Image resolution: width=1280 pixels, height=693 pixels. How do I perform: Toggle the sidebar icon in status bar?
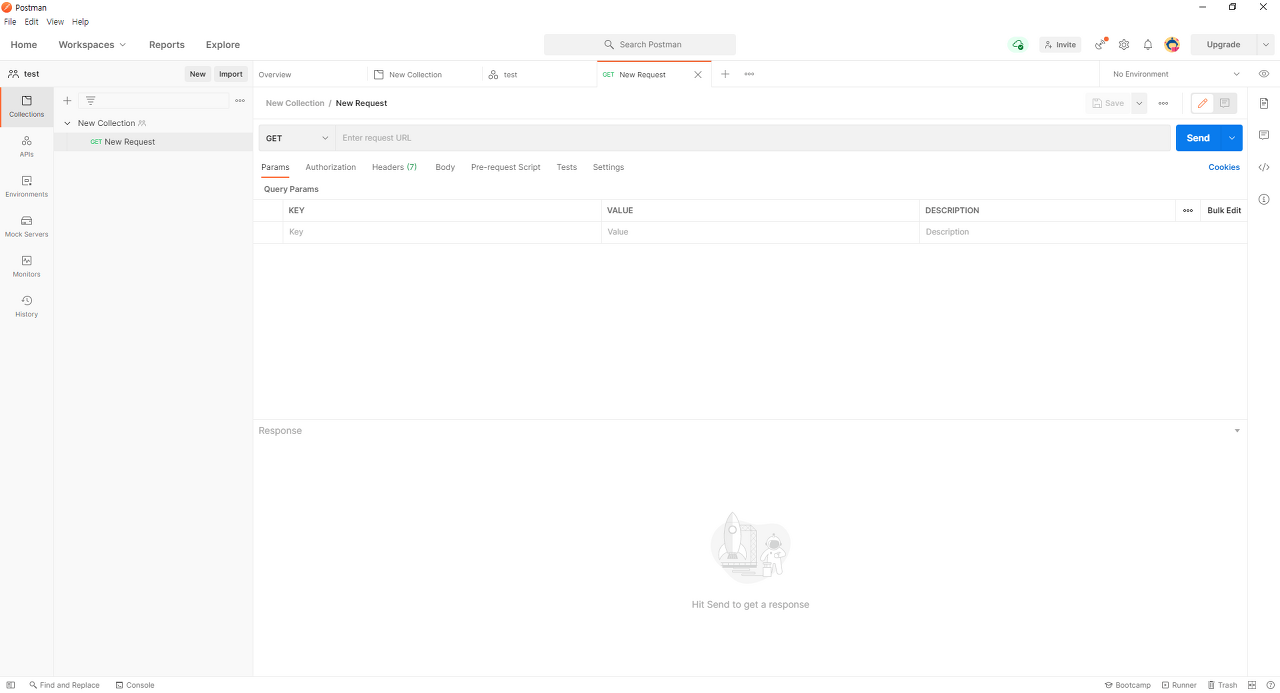pyautogui.click(x=11, y=685)
